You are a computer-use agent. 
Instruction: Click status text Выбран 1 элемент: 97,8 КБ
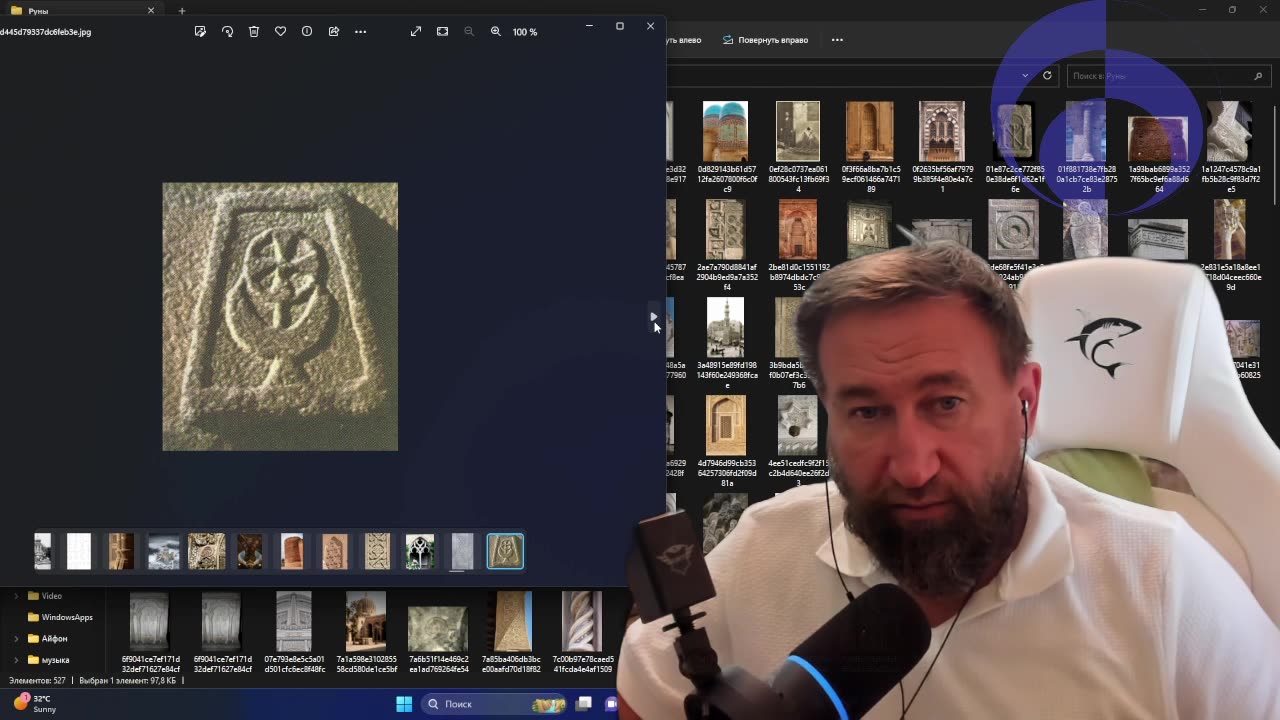click(x=127, y=680)
